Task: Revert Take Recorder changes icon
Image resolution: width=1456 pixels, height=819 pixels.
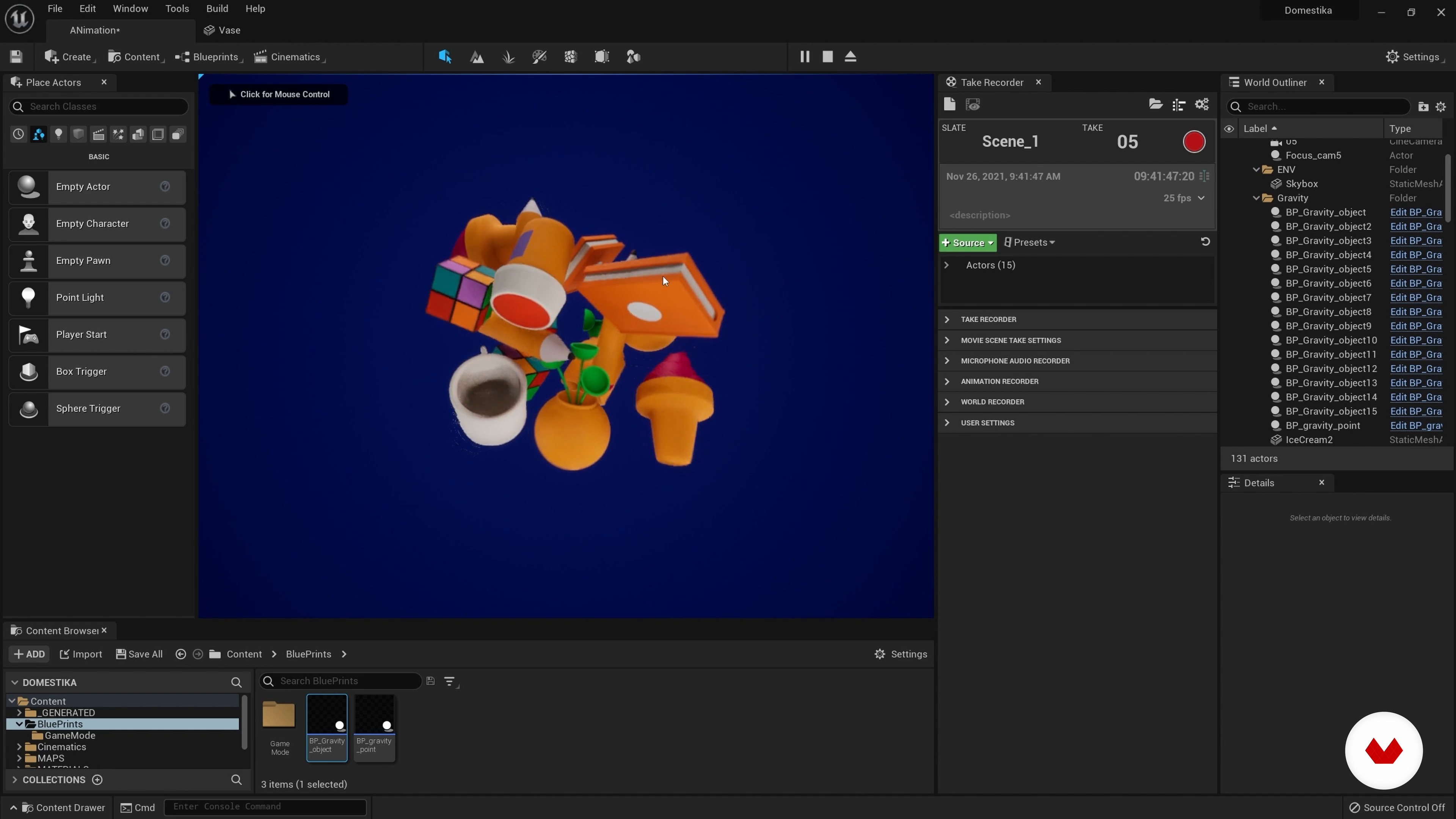Action: pyautogui.click(x=1205, y=242)
